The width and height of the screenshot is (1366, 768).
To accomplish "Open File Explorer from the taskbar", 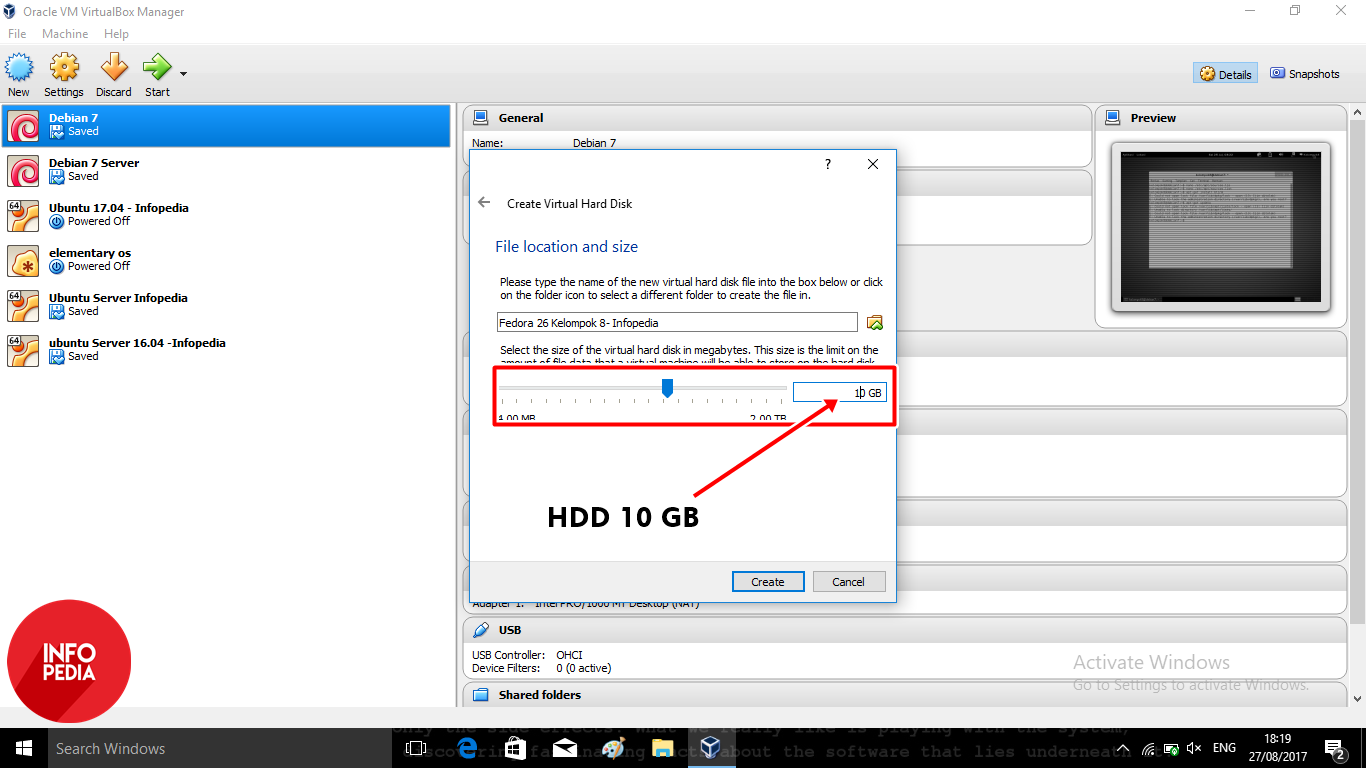I will click(x=662, y=748).
